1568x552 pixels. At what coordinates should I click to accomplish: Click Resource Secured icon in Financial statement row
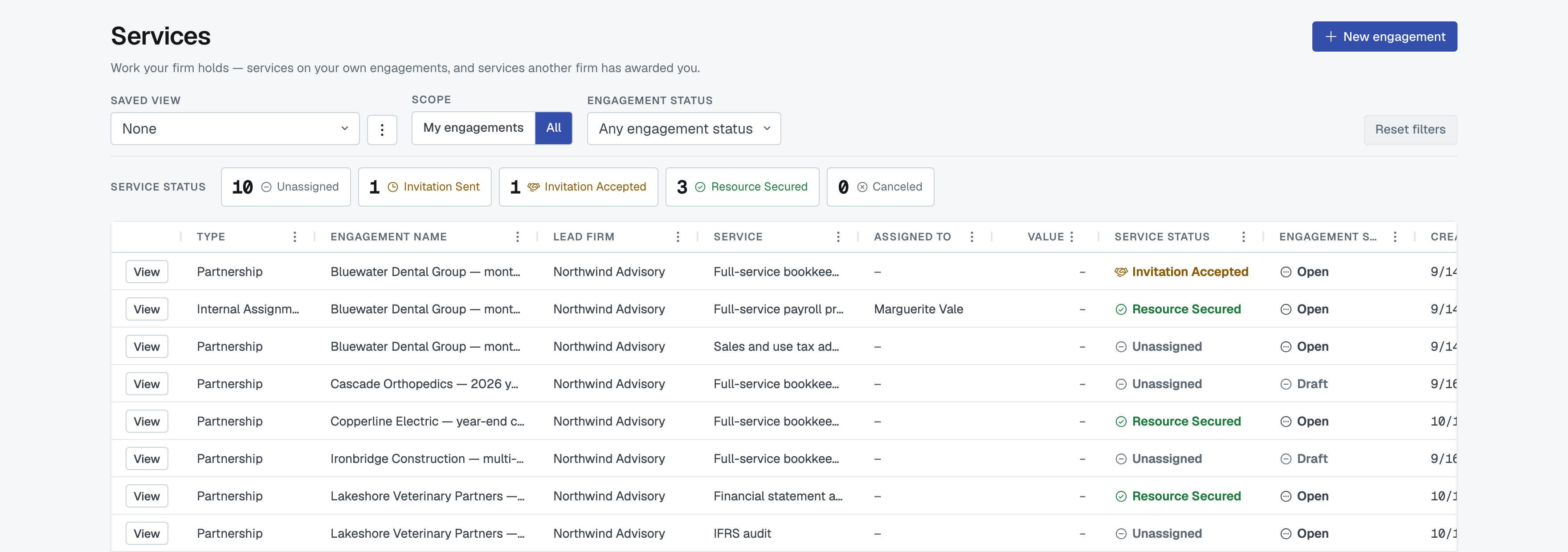(1121, 497)
